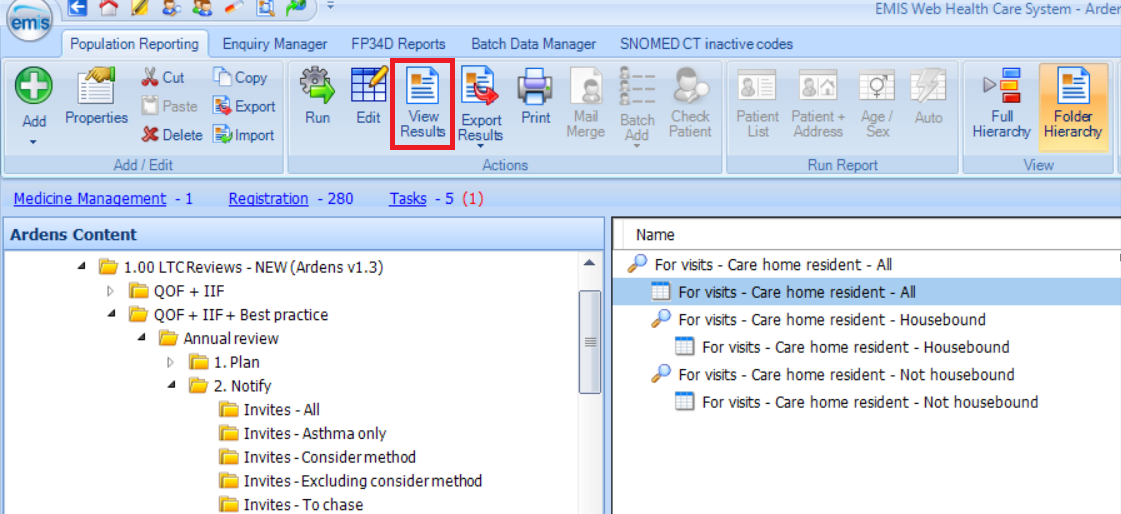The height and width of the screenshot is (514, 1121).
Task: Click Export in the Add / Edit group
Action: tap(245, 106)
